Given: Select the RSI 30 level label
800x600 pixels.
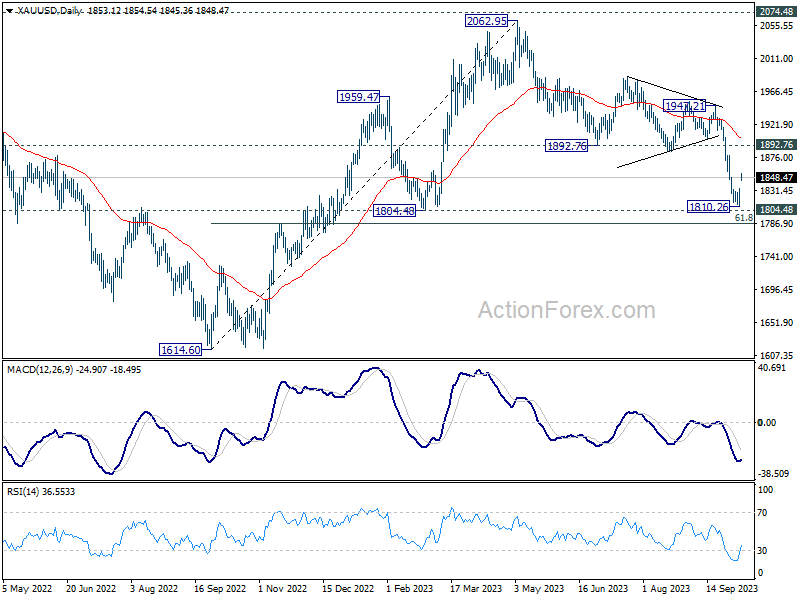Looking at the screenshot, I should coord(762,551).
